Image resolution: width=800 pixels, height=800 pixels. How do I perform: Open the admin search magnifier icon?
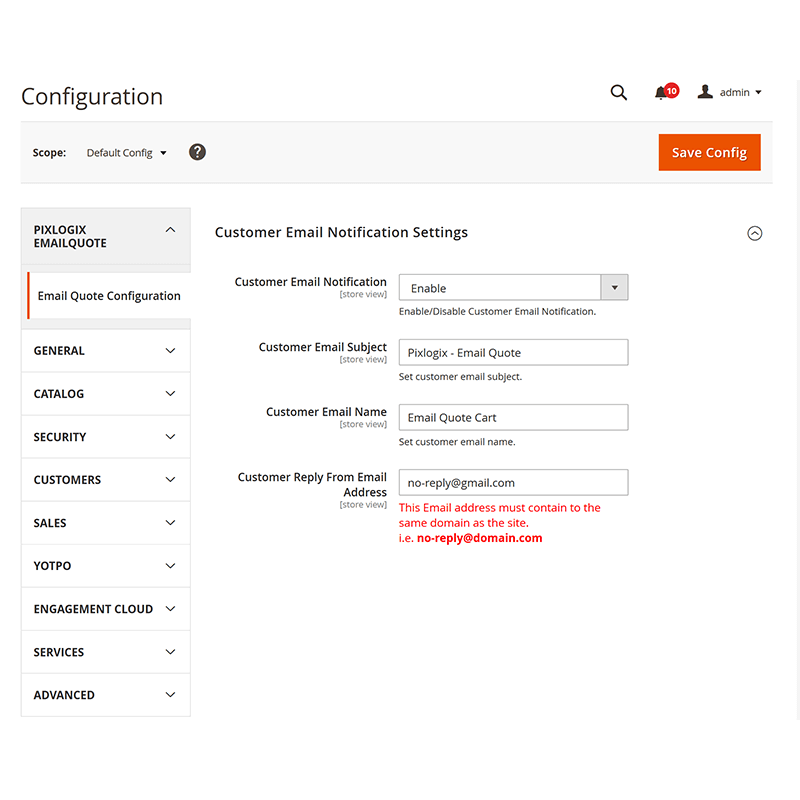point(618,92)
